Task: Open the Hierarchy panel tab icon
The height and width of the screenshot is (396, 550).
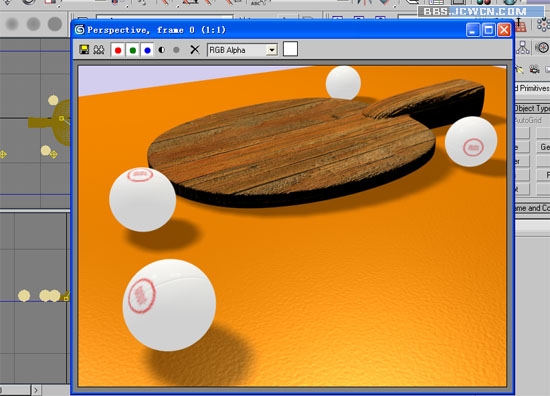Action: (x=523, y=47)
